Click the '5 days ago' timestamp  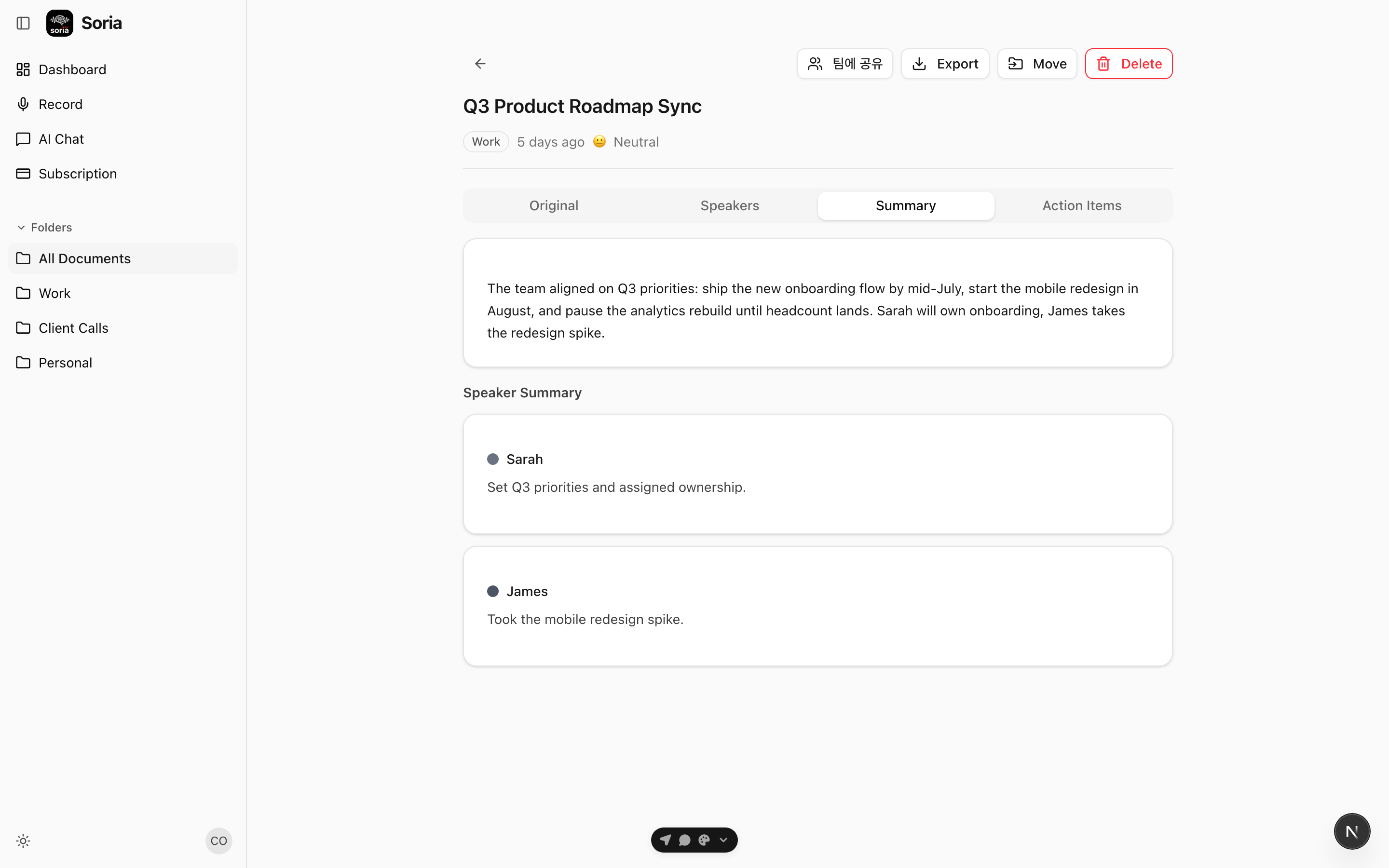(550, 142)
